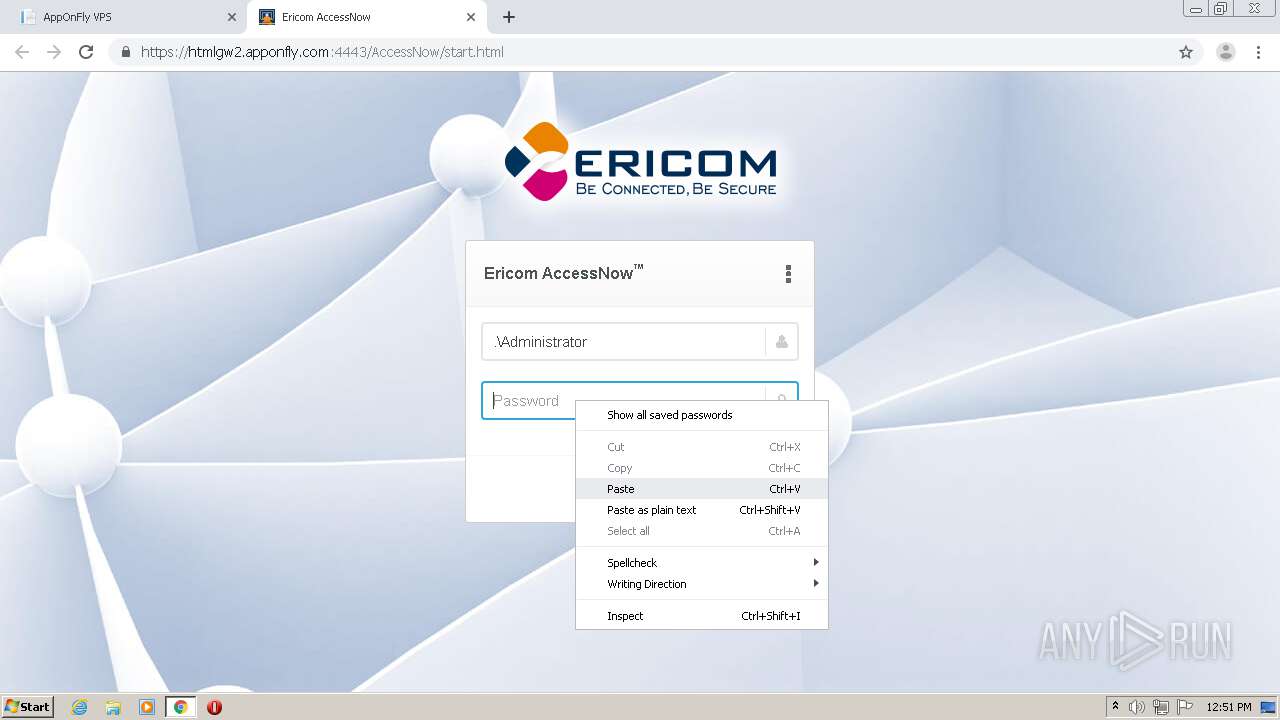
Task: Open the Chrome three-dot menu
Action: [1258, 52]
